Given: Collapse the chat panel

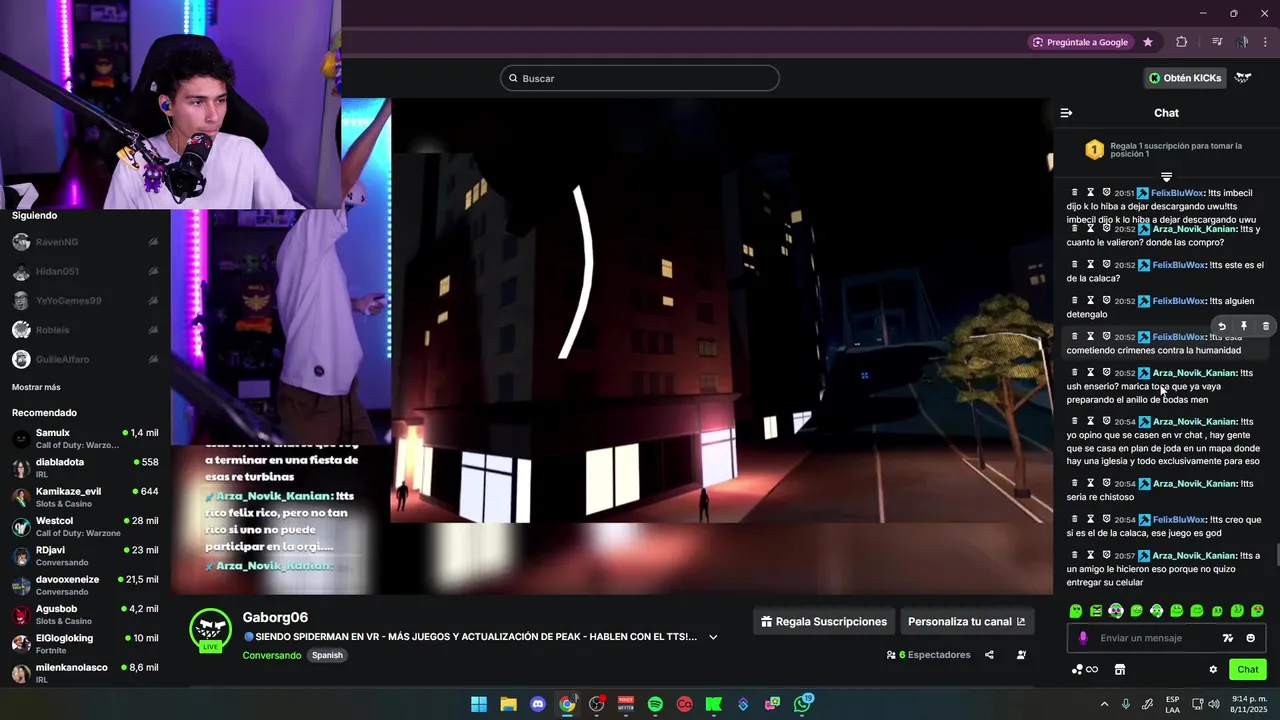Looking at the screenshot, I should [1066, 113].
